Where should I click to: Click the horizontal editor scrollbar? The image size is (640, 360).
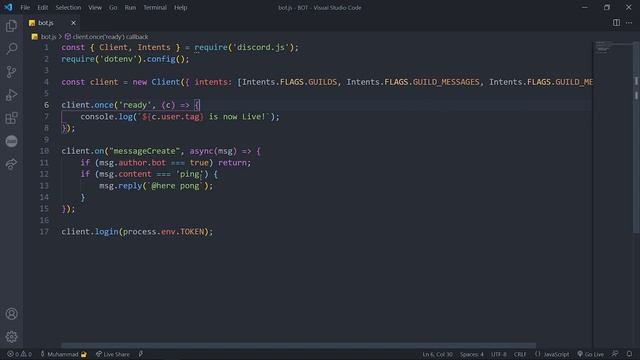click(x=298, y=345)
